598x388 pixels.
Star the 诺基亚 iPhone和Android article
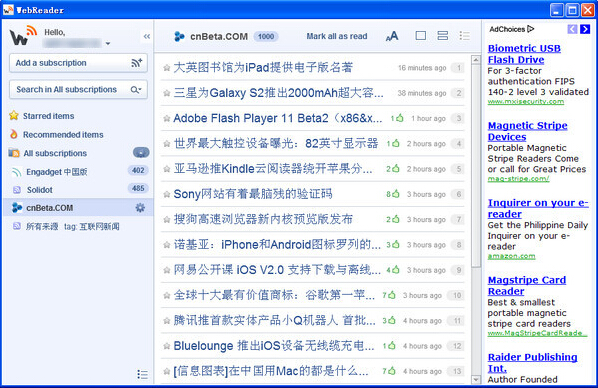click(167, 245)
